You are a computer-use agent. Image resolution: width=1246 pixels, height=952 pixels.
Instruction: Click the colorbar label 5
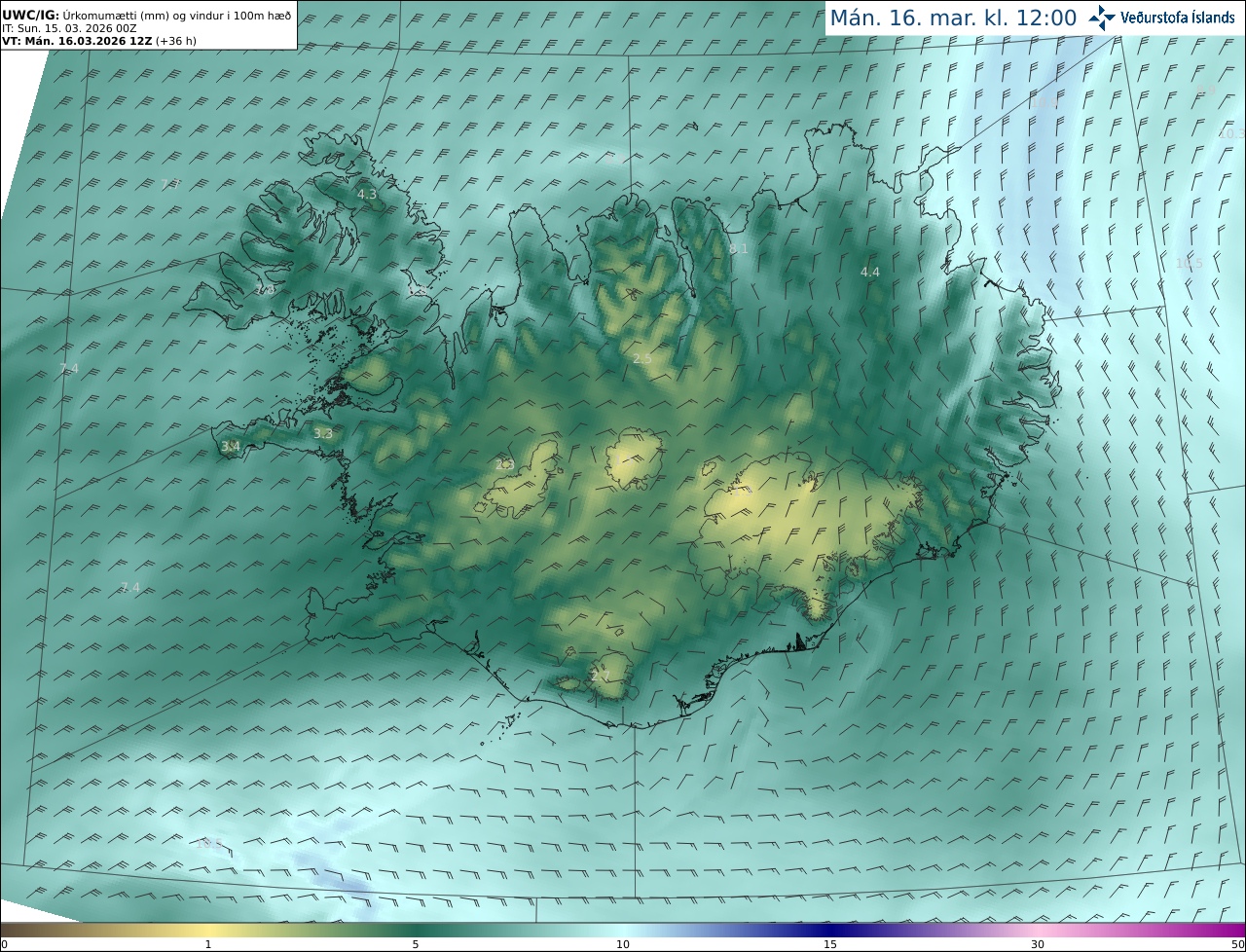(416, 944)
